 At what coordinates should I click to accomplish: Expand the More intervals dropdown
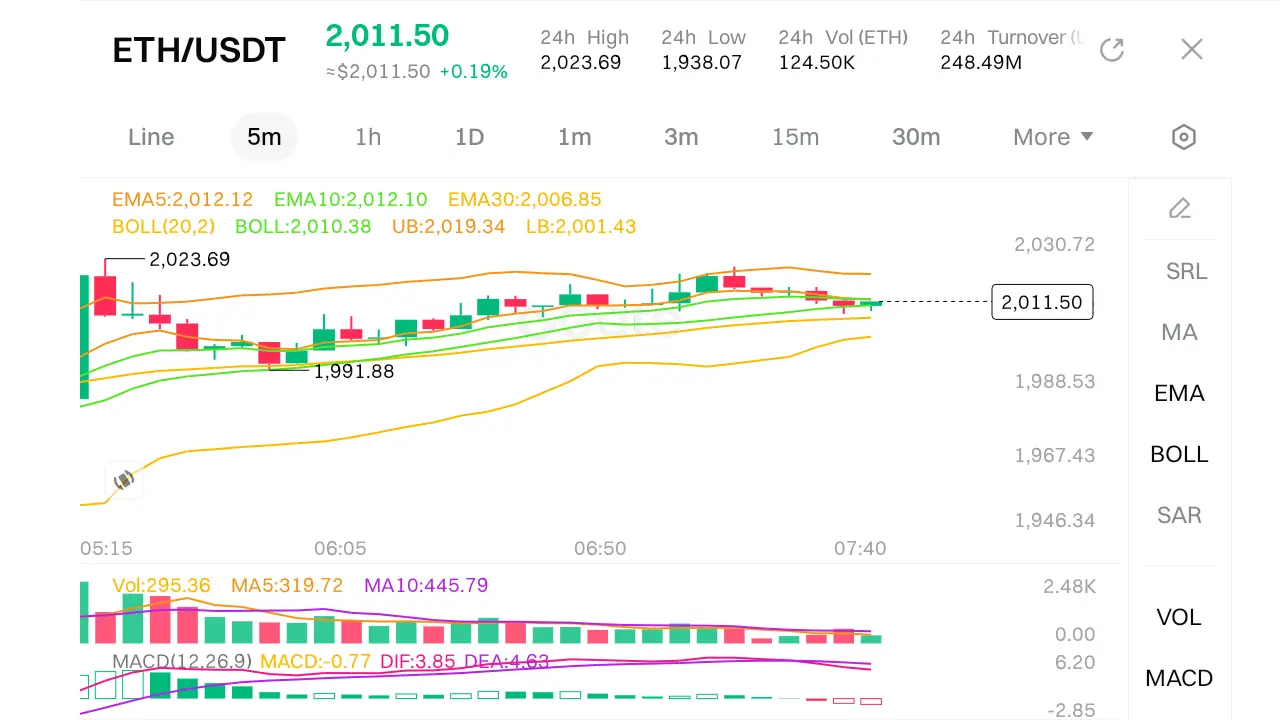pyautogui.click(x=1053, y=137)
